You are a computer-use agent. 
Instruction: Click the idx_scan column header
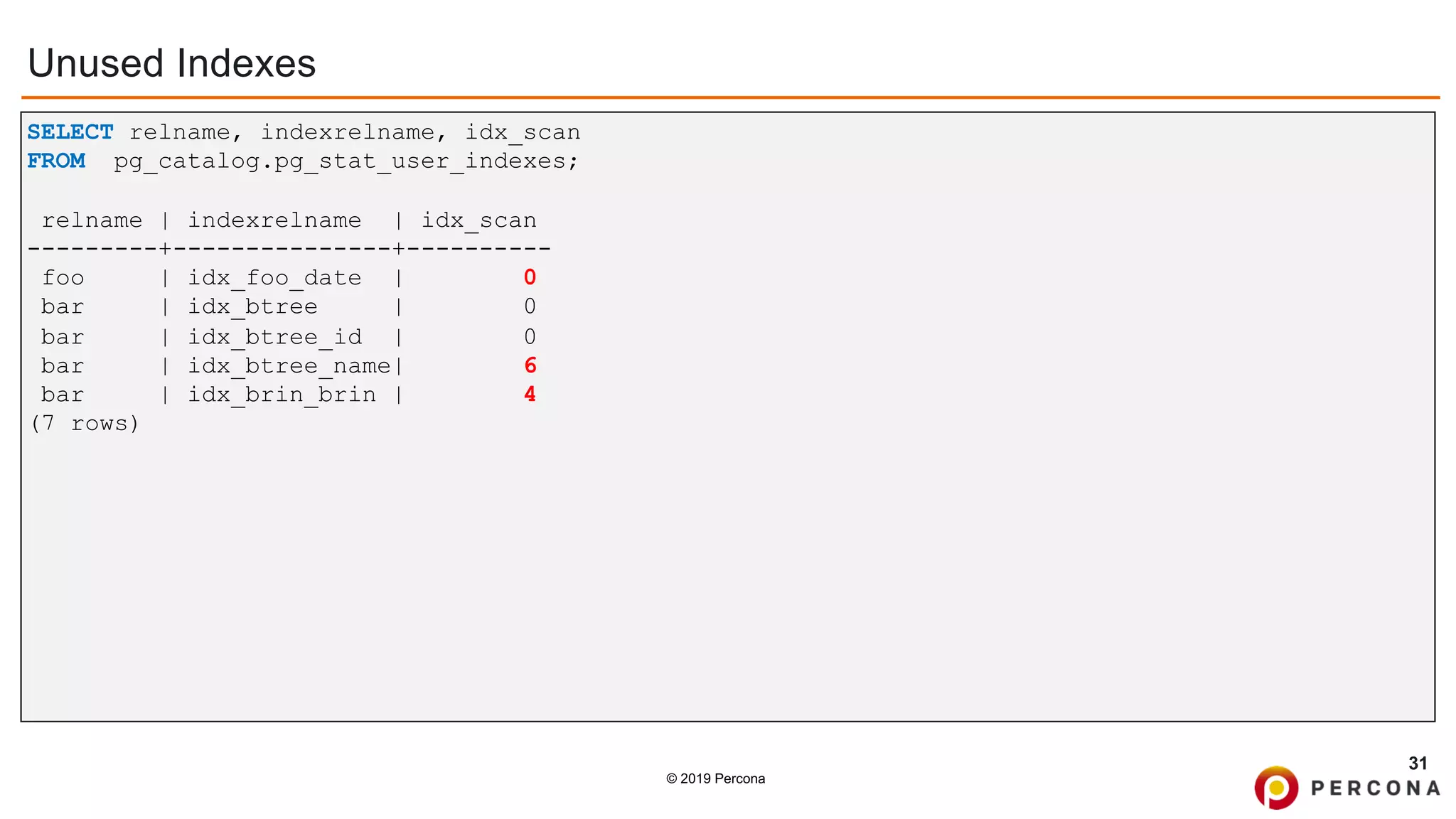click(478, 220)
